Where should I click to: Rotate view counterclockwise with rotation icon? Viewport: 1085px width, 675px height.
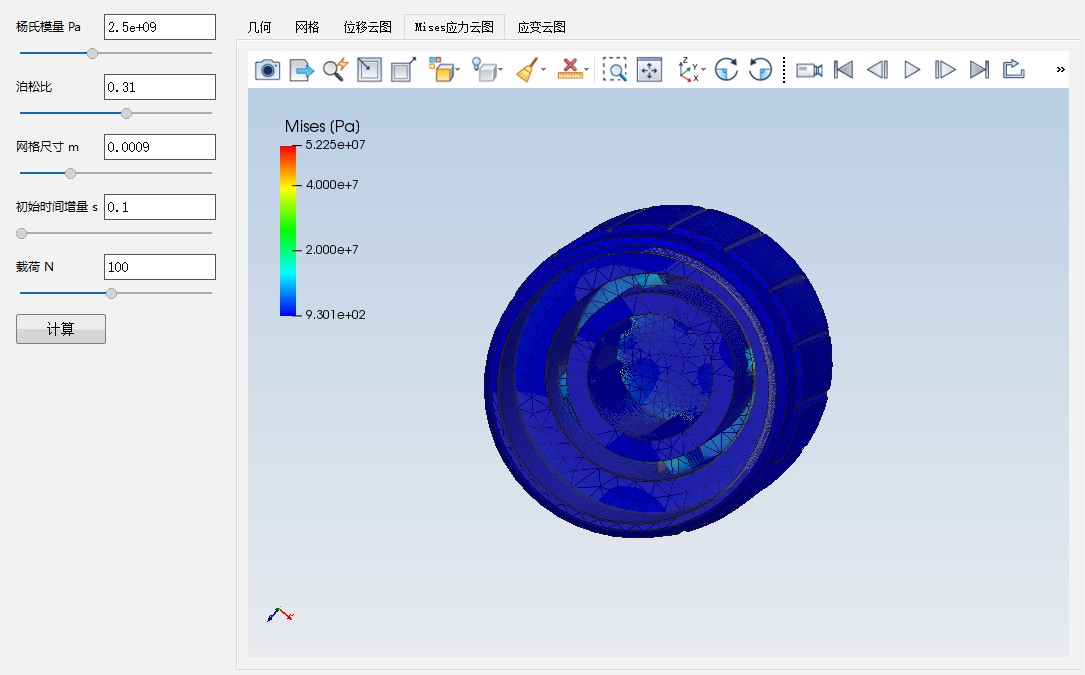pyautogui.click(x=760, y=70)
